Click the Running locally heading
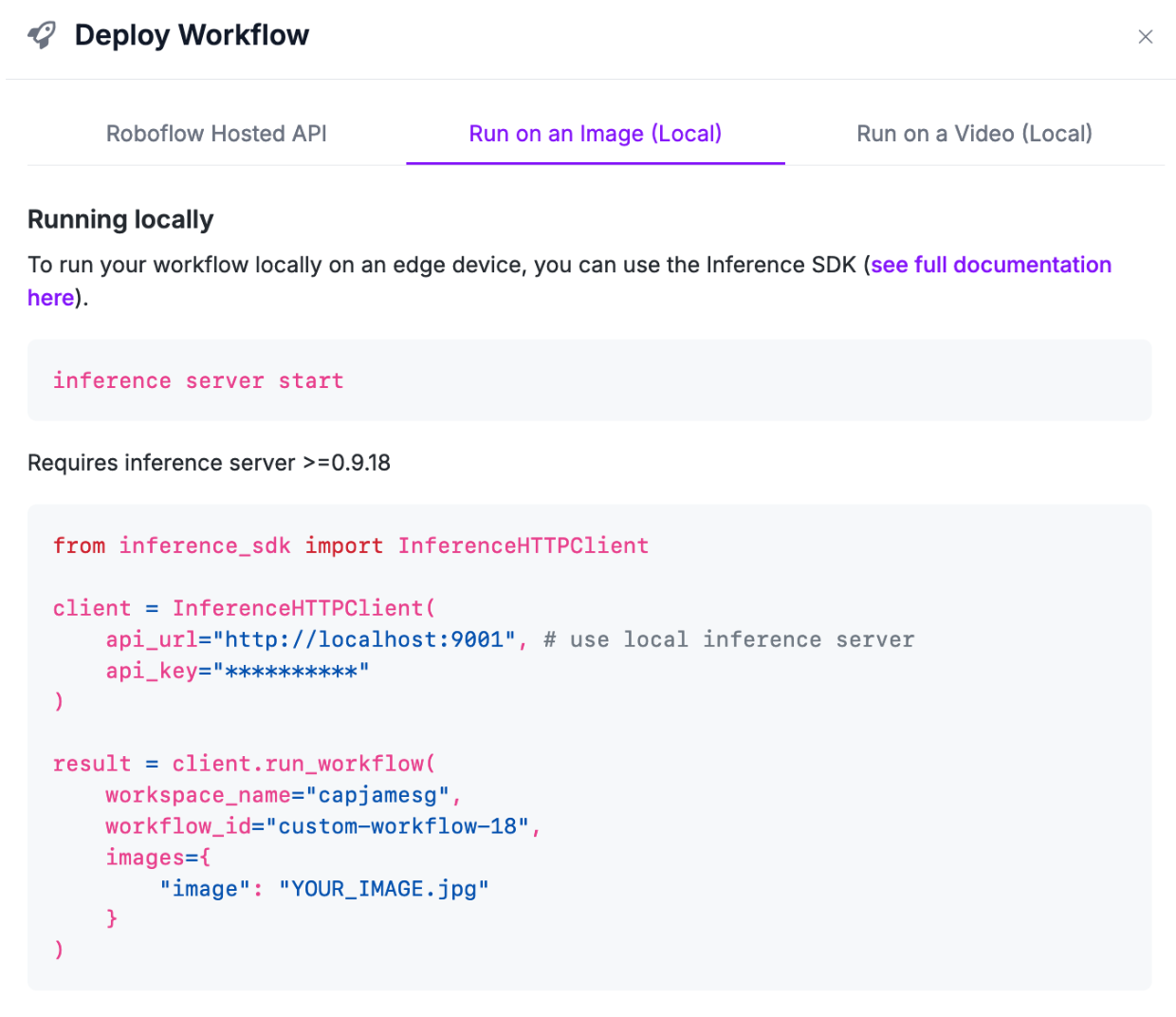The height and width of the screenshot is (1017, 1176). (x=120, y=219)
